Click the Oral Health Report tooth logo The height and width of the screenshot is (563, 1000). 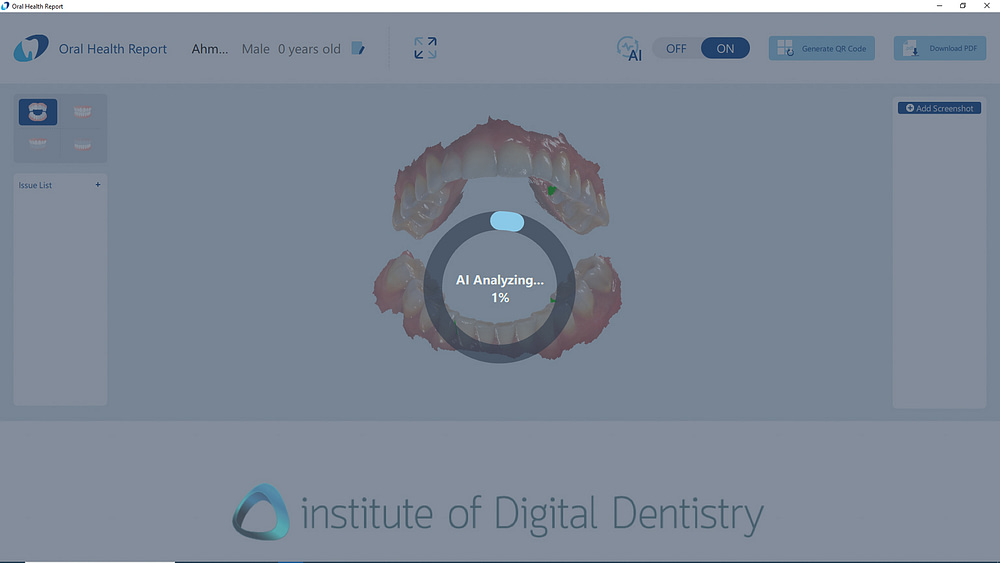(x=31, y=48)
